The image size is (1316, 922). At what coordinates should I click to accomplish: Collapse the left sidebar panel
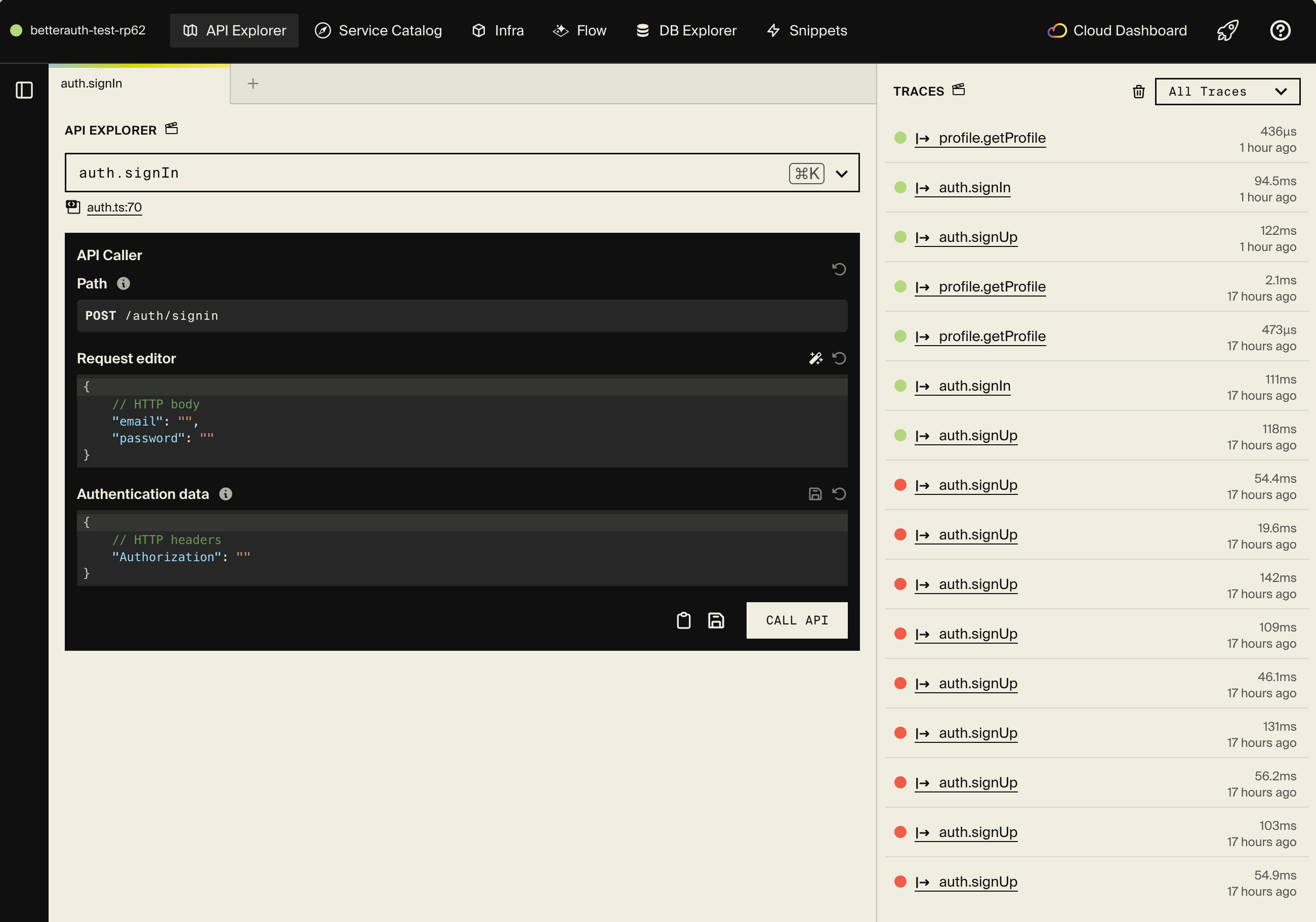[x=24, y=90]
